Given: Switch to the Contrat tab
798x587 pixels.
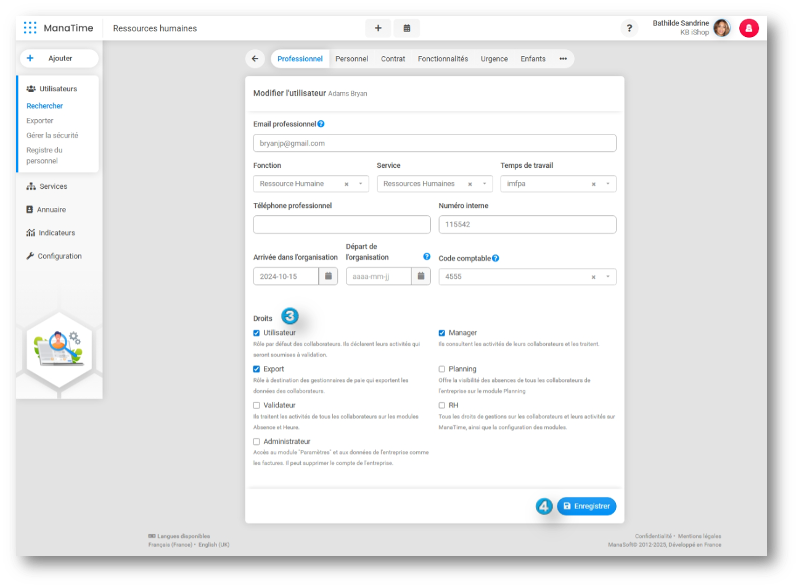Looking at the screenshot, I should (x=393, y=59).
